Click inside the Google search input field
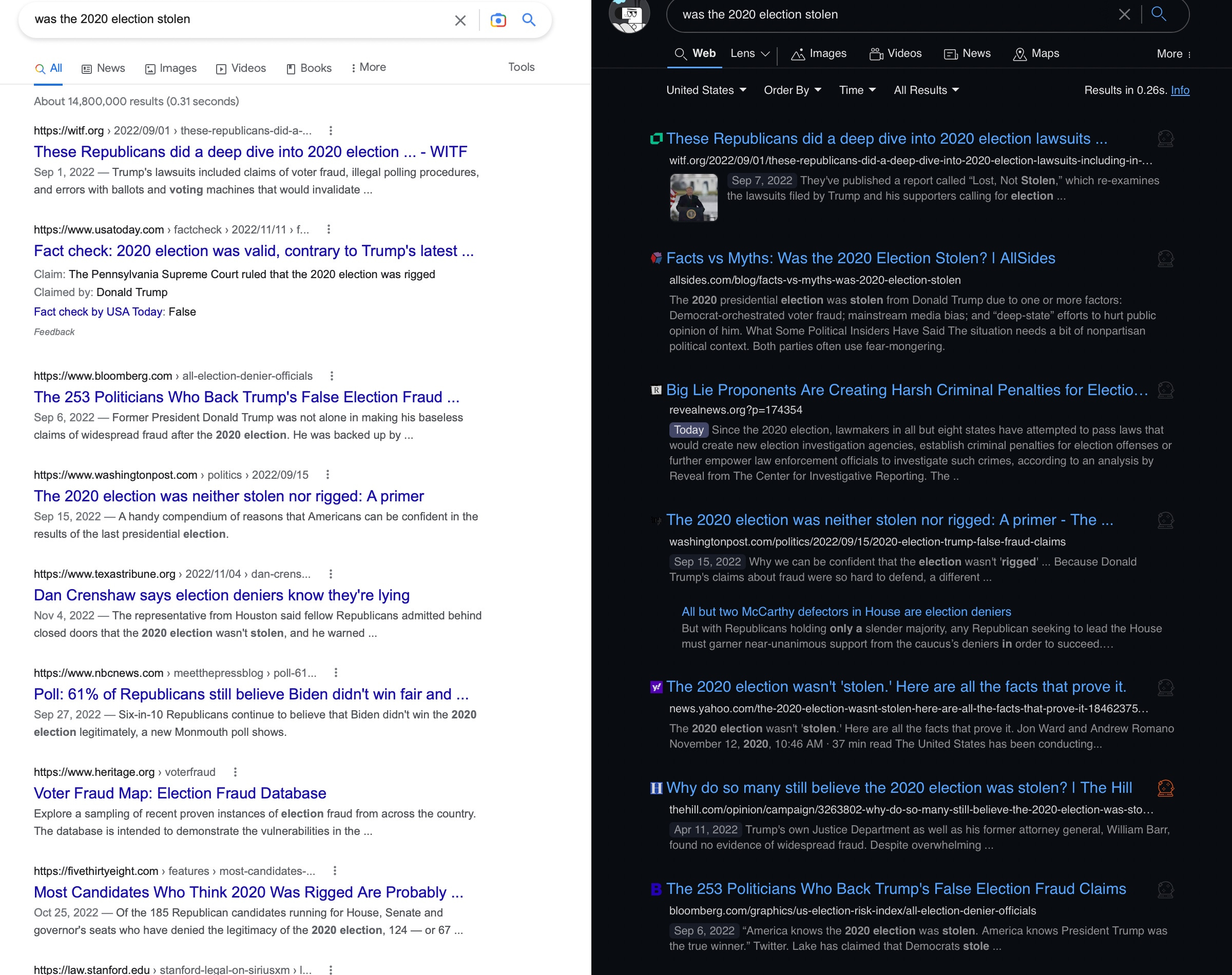 240,19
